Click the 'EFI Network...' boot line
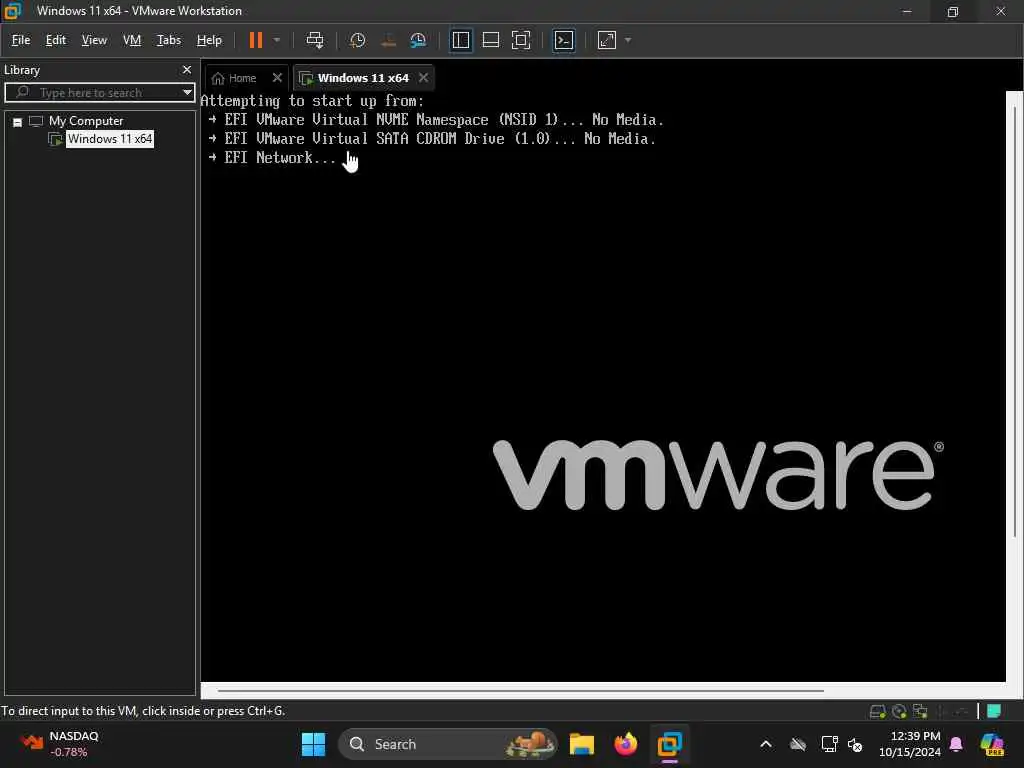The image size is (1024, 768). point(272,157)
